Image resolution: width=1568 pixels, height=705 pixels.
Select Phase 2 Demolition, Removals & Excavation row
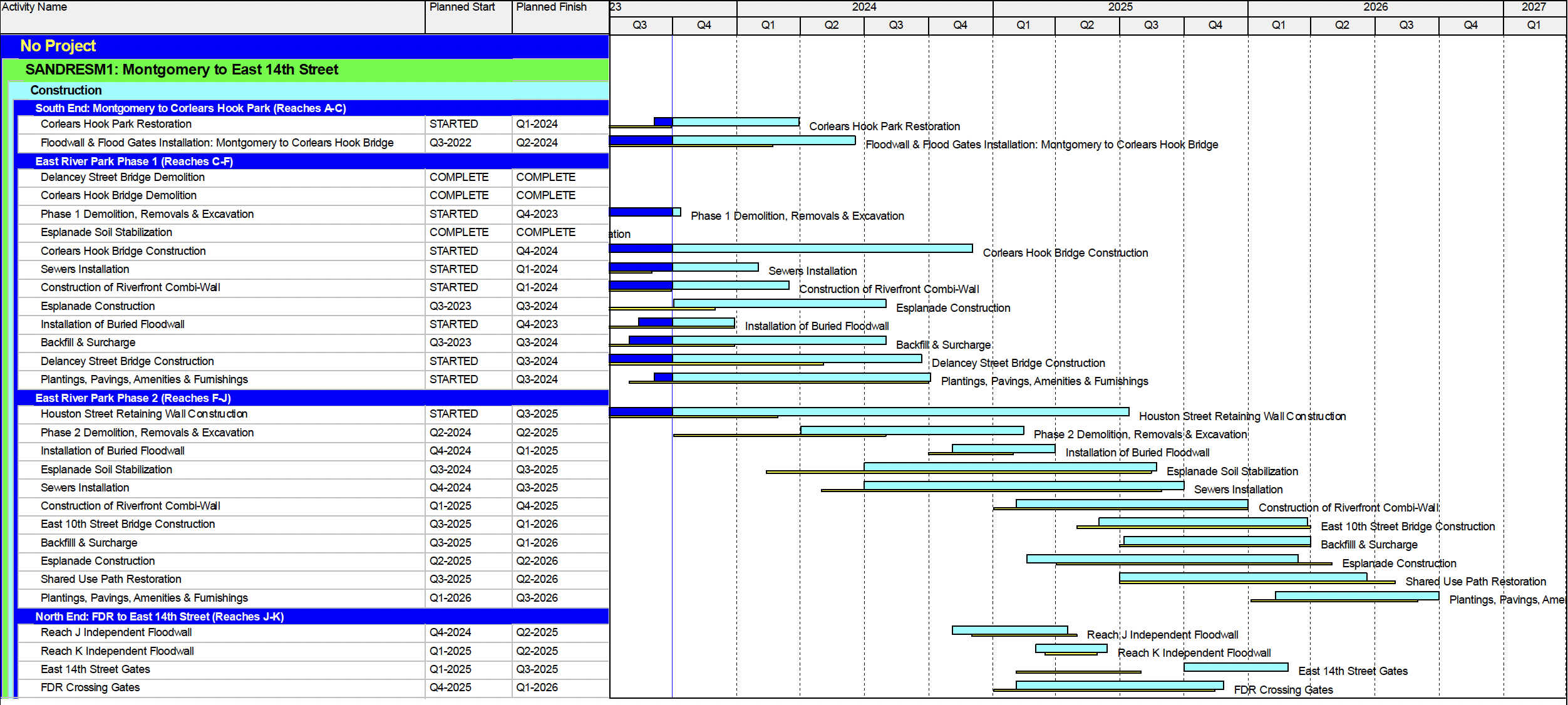tap(312, 433)
